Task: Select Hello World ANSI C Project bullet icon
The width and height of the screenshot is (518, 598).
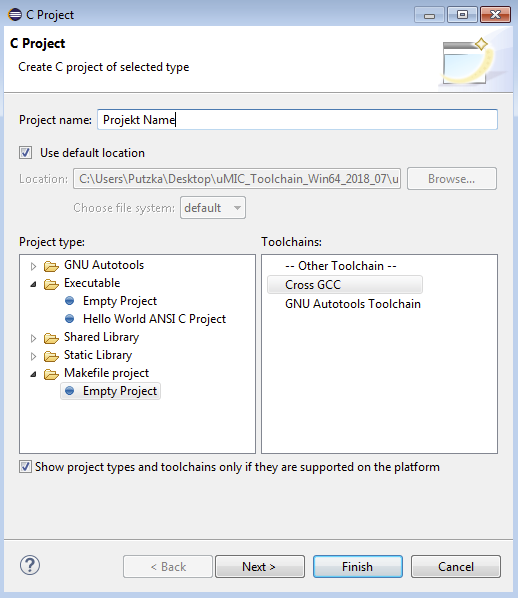Action: [69, 318]
